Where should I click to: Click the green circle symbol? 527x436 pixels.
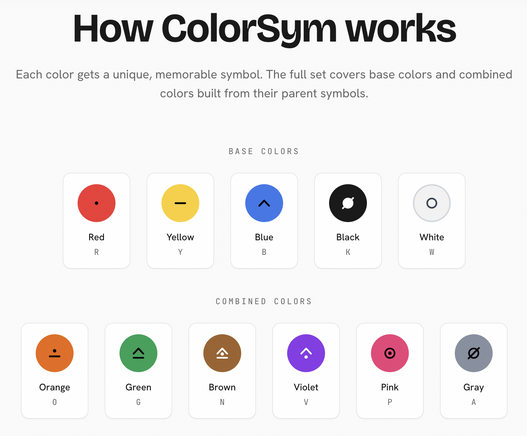(138, 353)
